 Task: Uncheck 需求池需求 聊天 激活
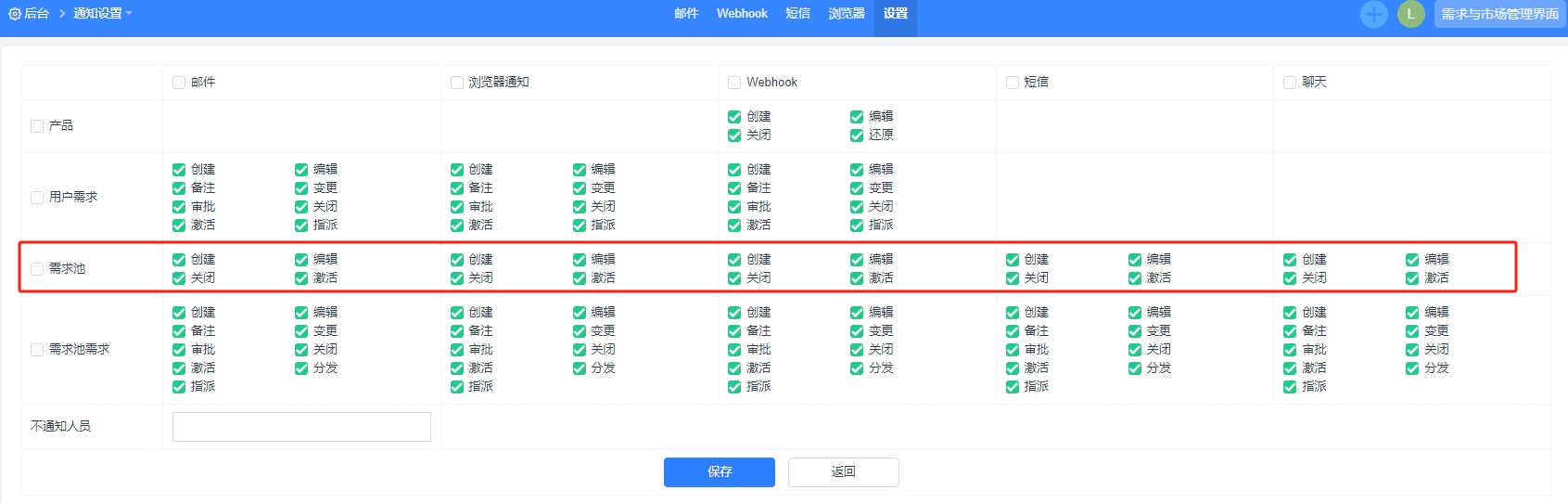coord(1290,368)
